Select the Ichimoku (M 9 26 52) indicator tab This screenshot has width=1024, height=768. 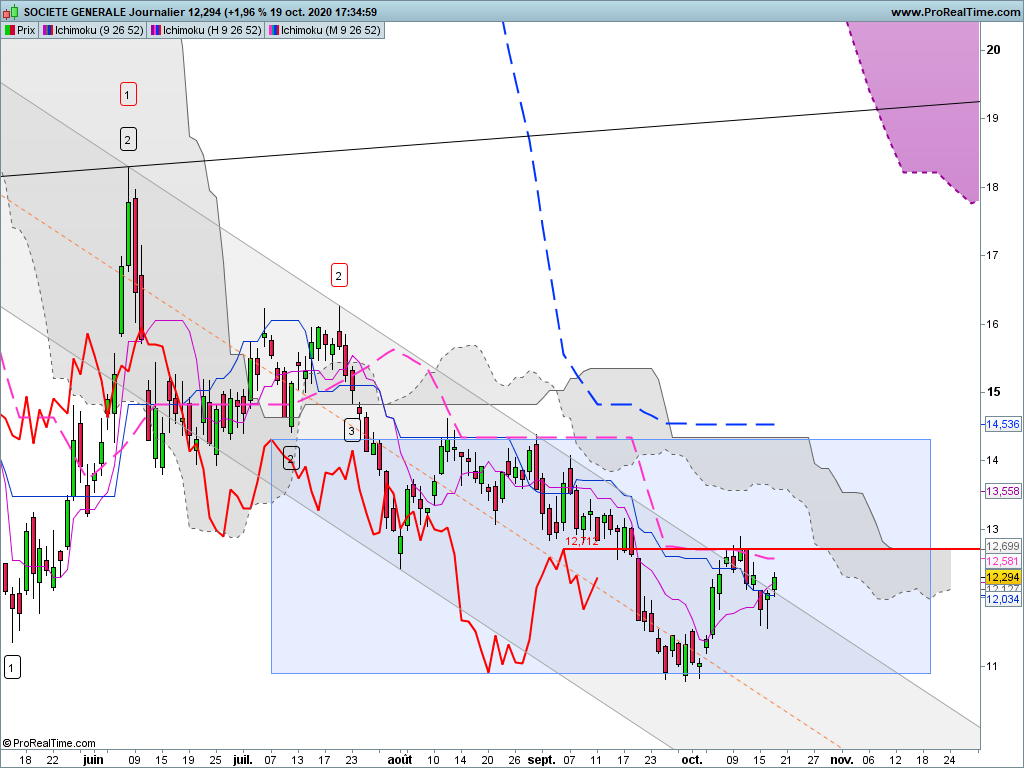(325, 30)
